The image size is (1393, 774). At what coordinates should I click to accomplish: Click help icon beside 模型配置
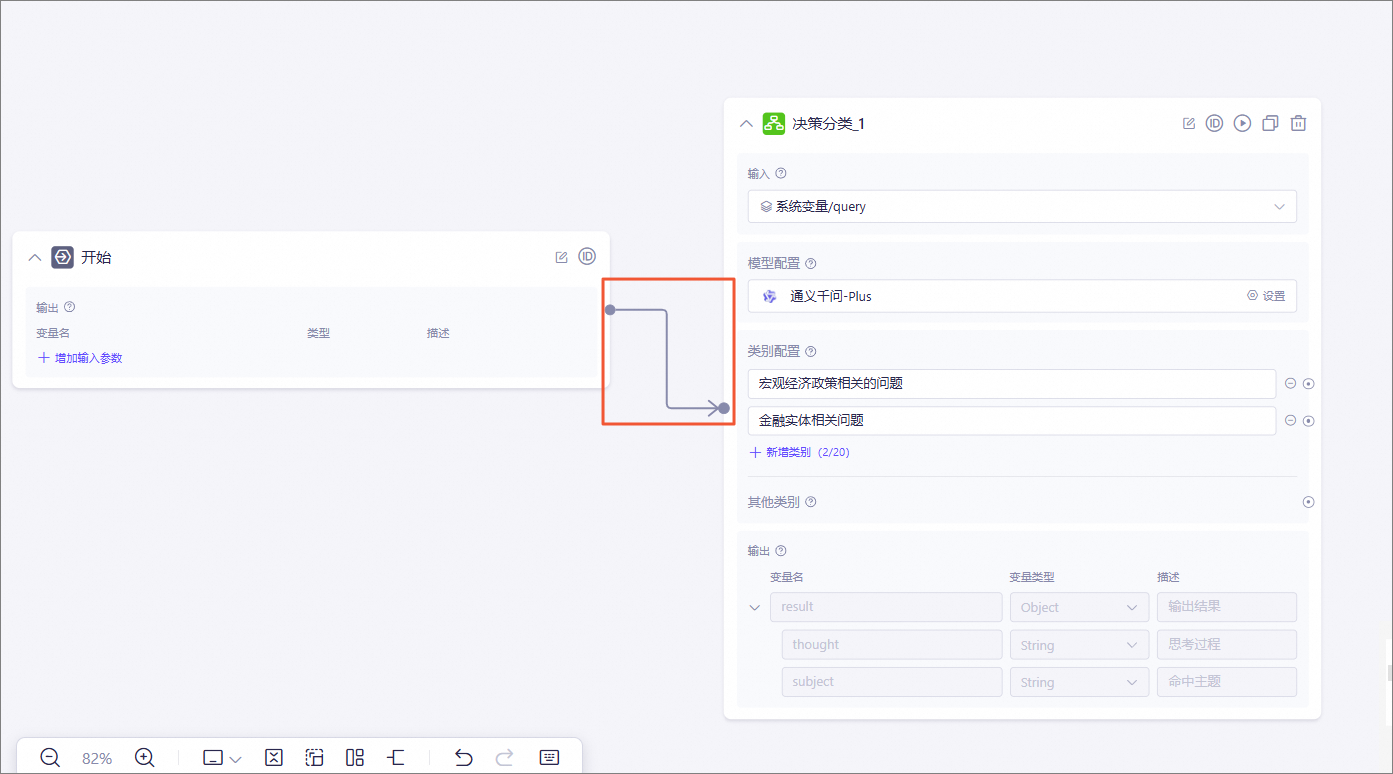[811, 263]
